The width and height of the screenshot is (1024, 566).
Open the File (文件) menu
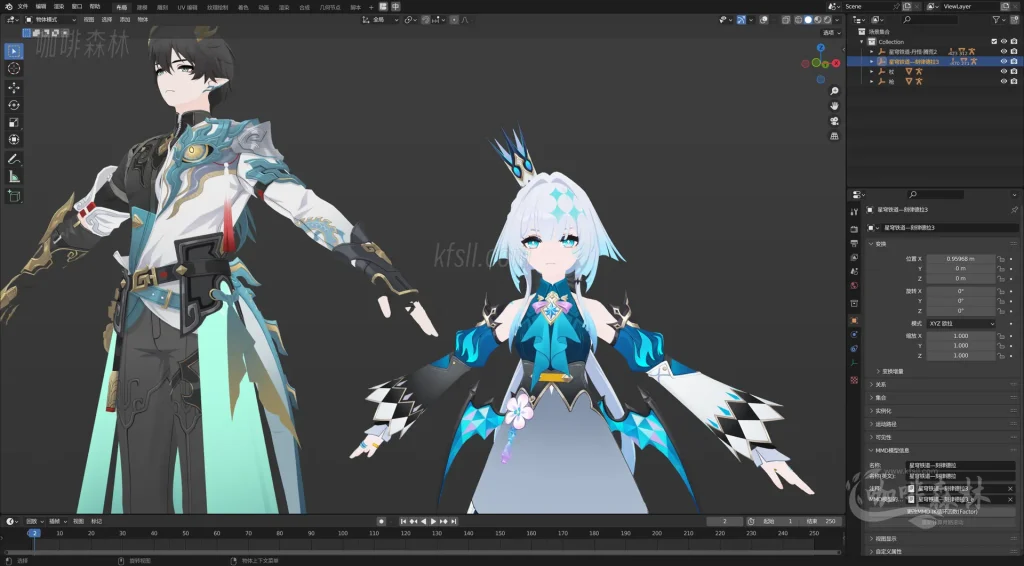pos(23,7)
